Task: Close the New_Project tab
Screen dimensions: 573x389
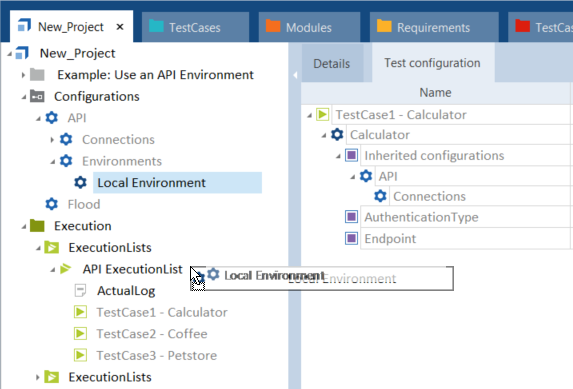Action: tap(120, 27)
